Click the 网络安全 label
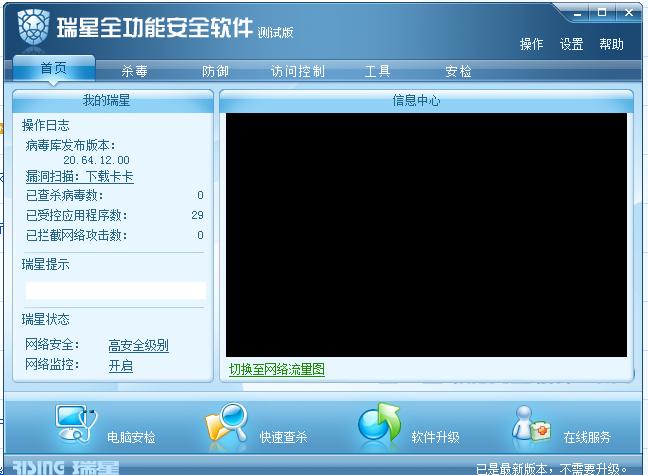 point(52,344)
